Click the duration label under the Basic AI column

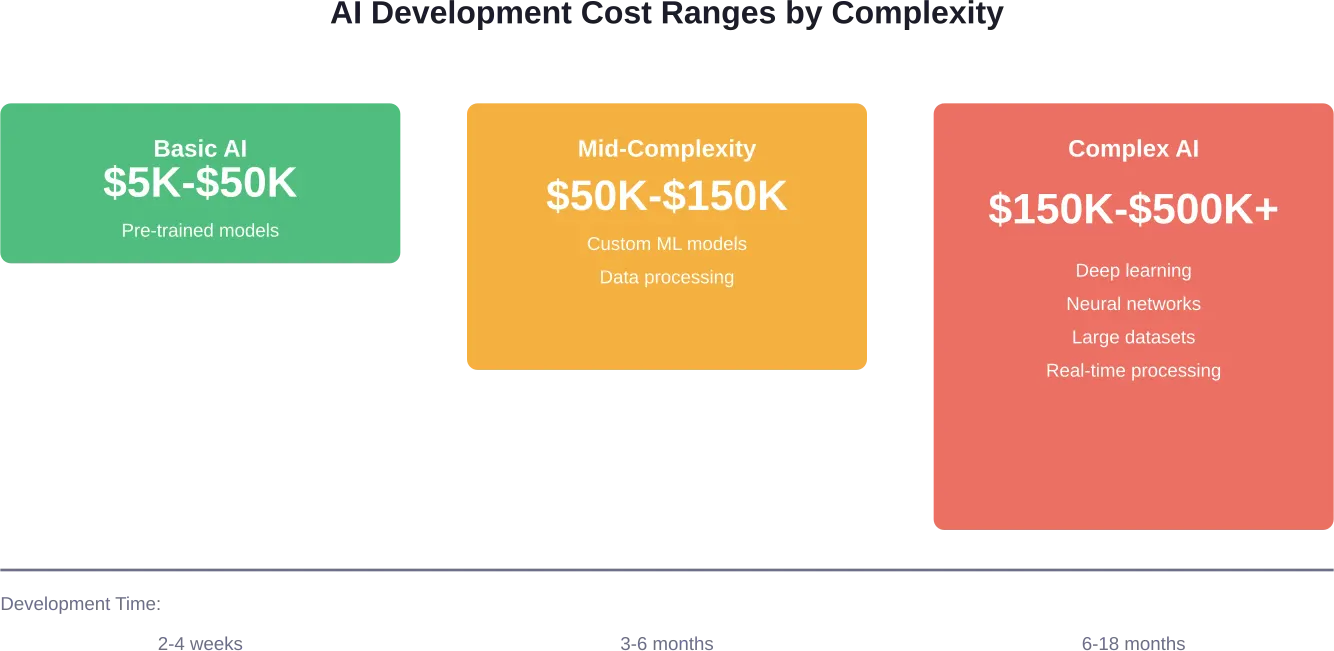tap(200, 643)
